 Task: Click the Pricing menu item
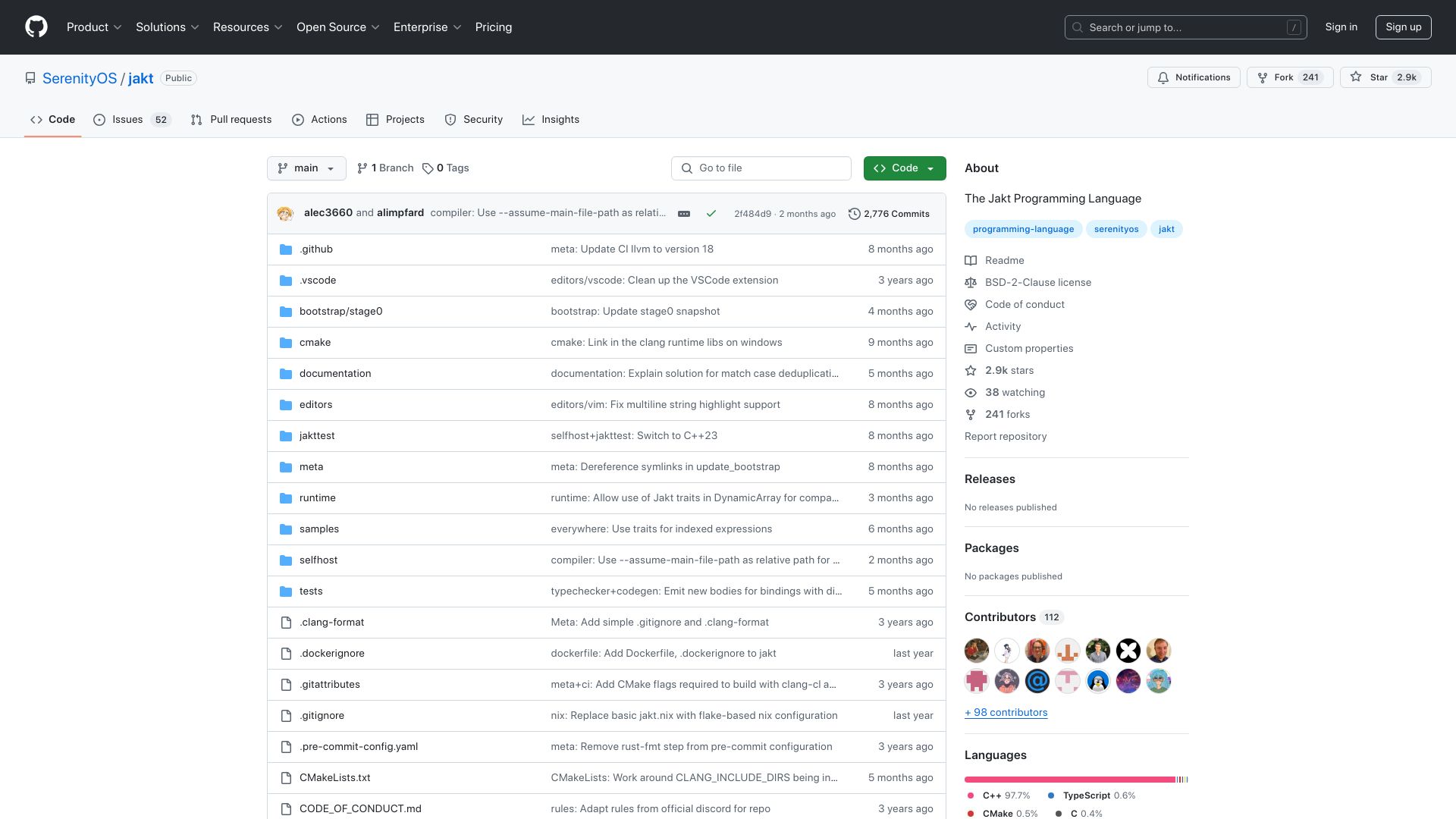click(x=494, y=27)
